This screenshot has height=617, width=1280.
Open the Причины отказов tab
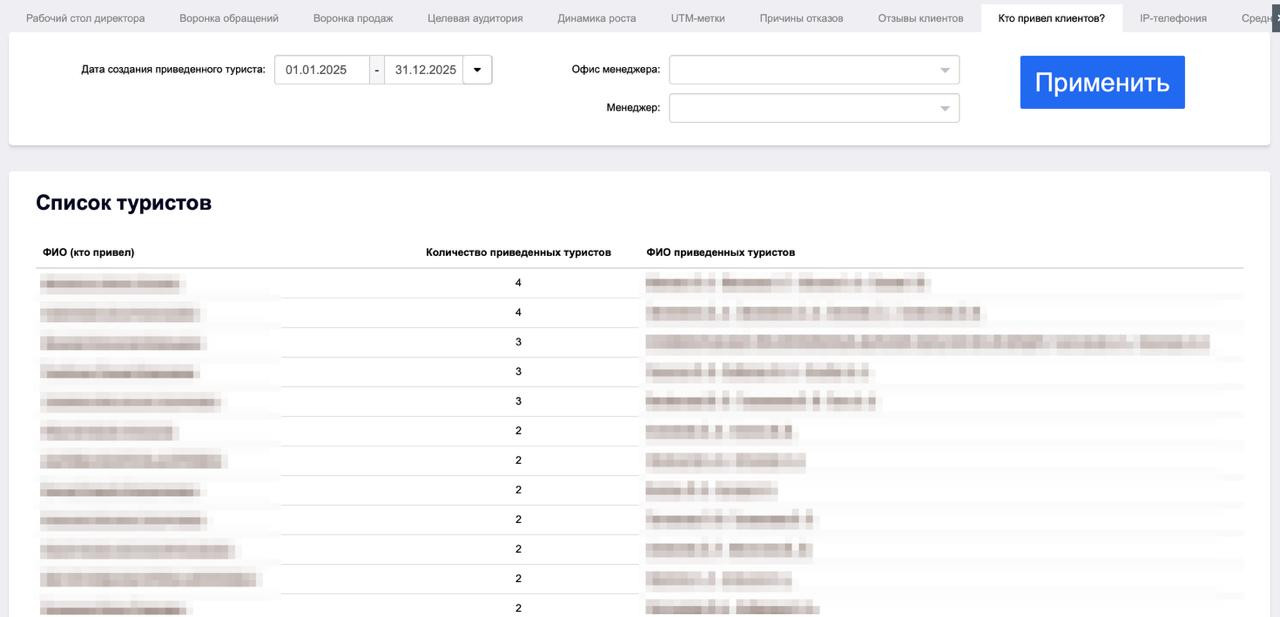801,18
